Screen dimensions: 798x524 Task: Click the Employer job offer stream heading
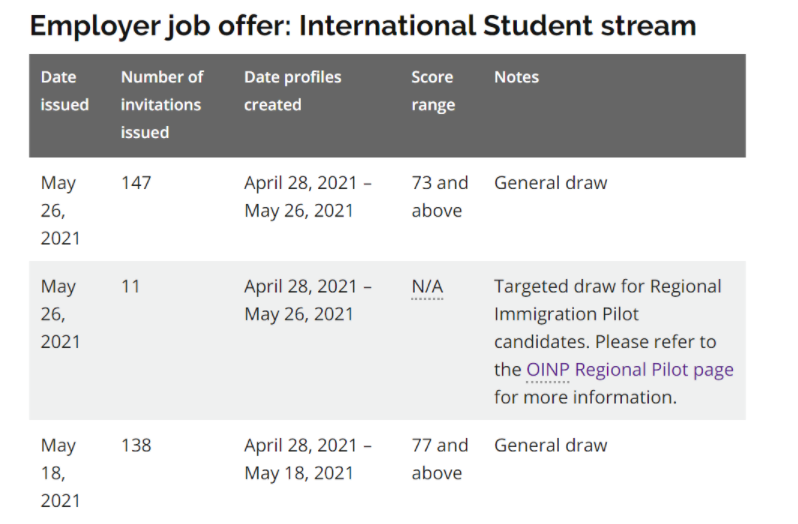coord(363,25)
